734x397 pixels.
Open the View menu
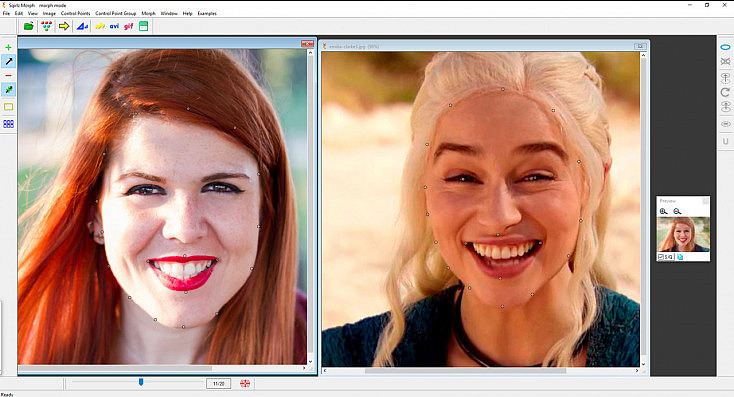tap(33, 13)
